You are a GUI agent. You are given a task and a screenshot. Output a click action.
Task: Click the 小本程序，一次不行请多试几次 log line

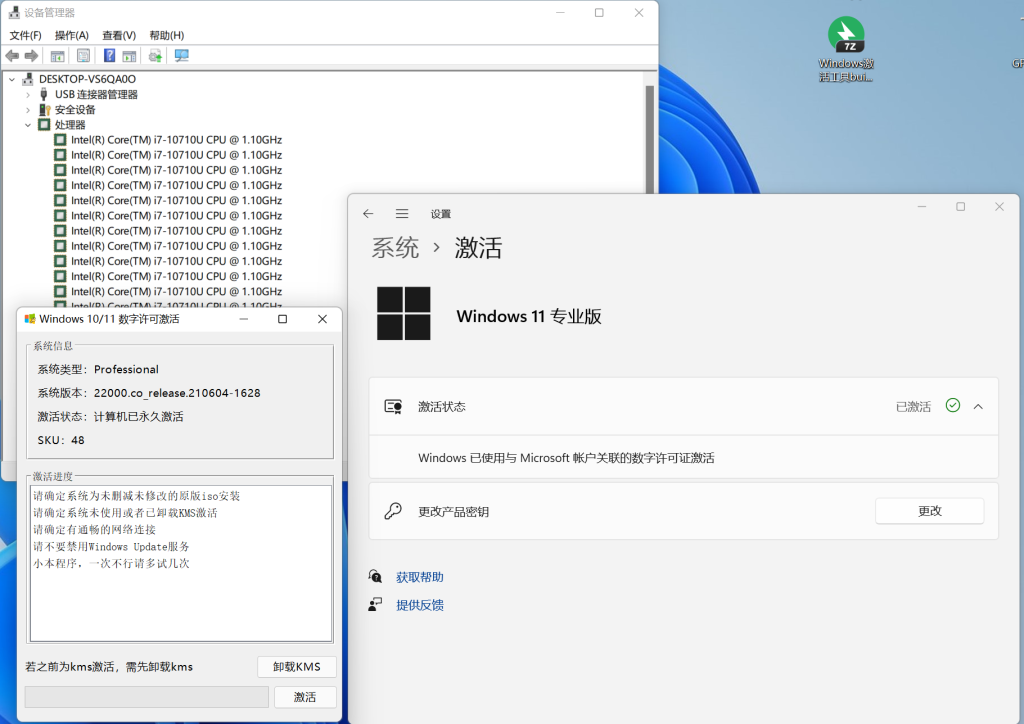point(111,563)
